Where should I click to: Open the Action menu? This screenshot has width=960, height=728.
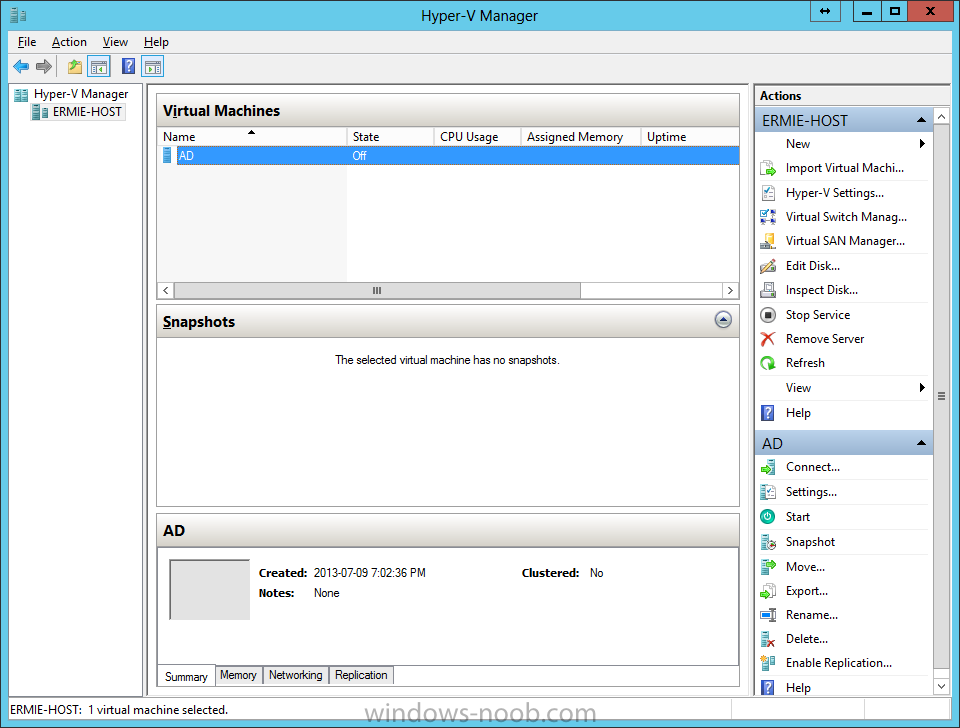[69, 42]
